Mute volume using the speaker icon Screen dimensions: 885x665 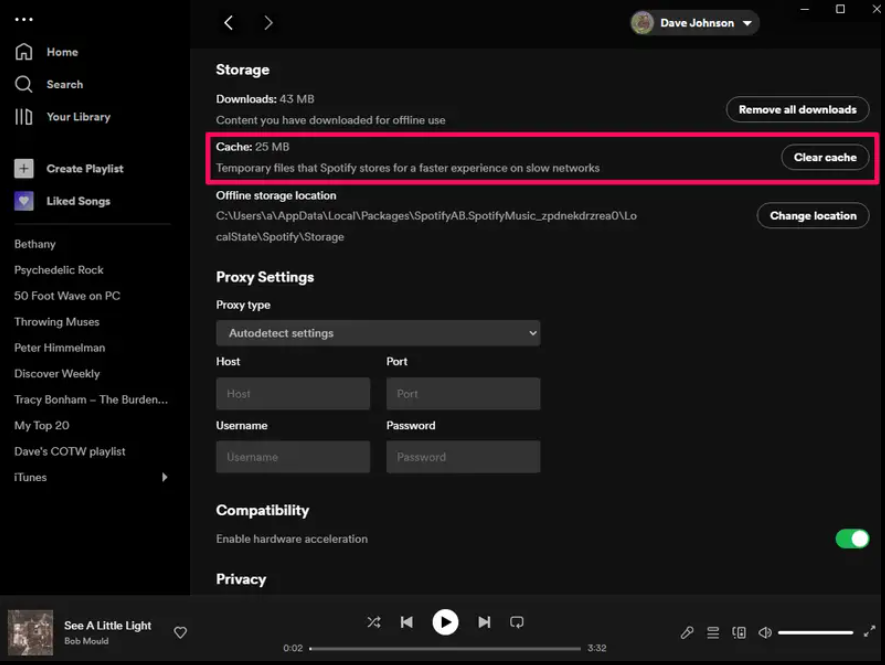pos(765,632)
